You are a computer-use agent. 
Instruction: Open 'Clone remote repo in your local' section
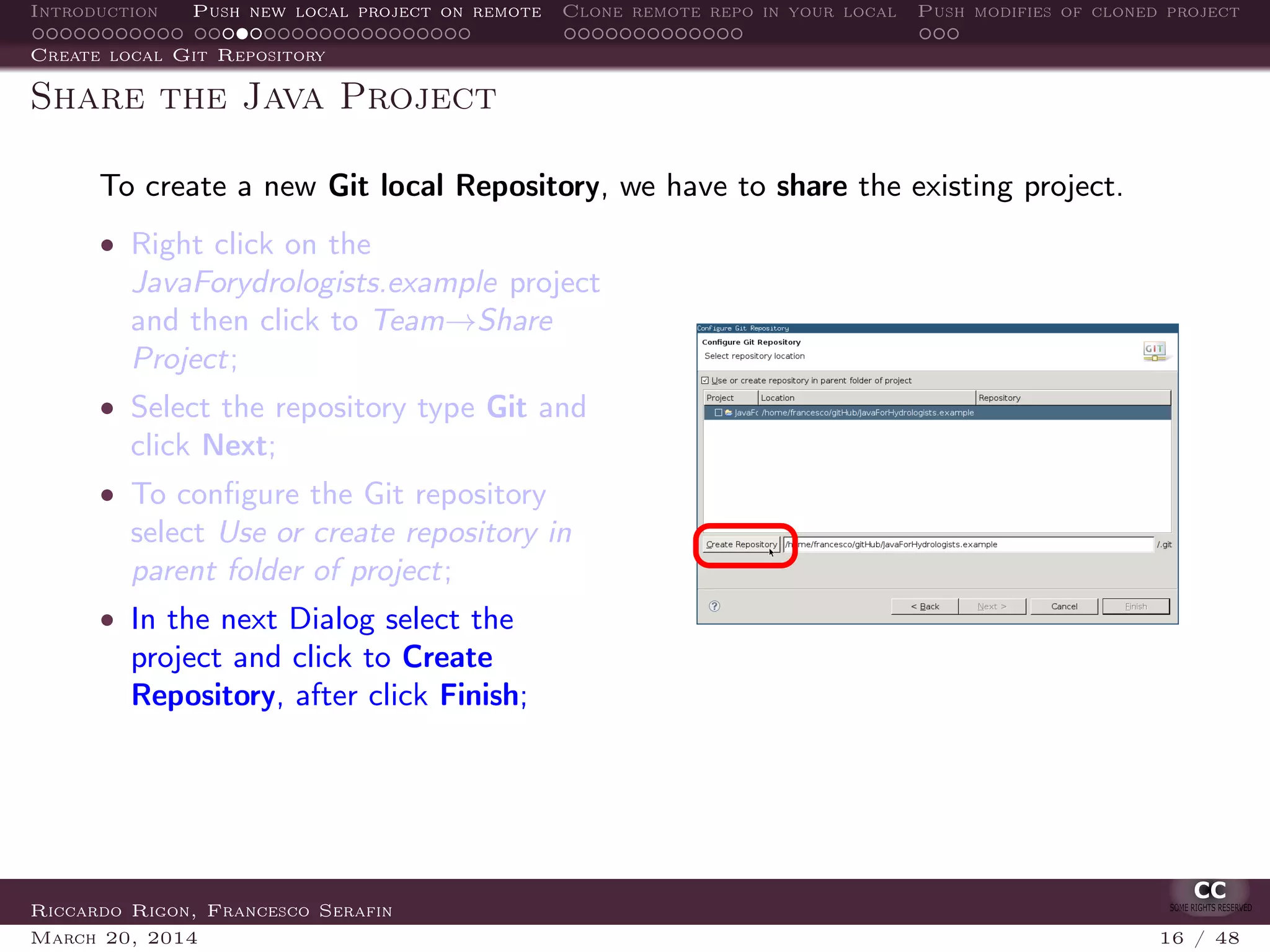point(729,12)
